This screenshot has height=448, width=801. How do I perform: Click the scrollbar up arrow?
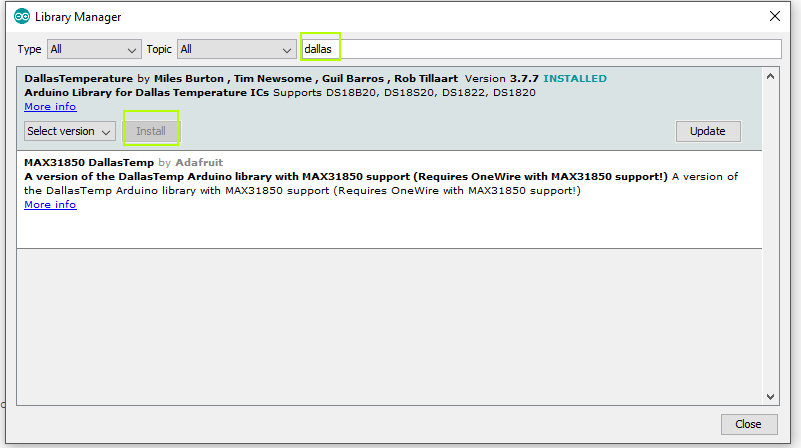pyautogui.click(x=770, y=77)
